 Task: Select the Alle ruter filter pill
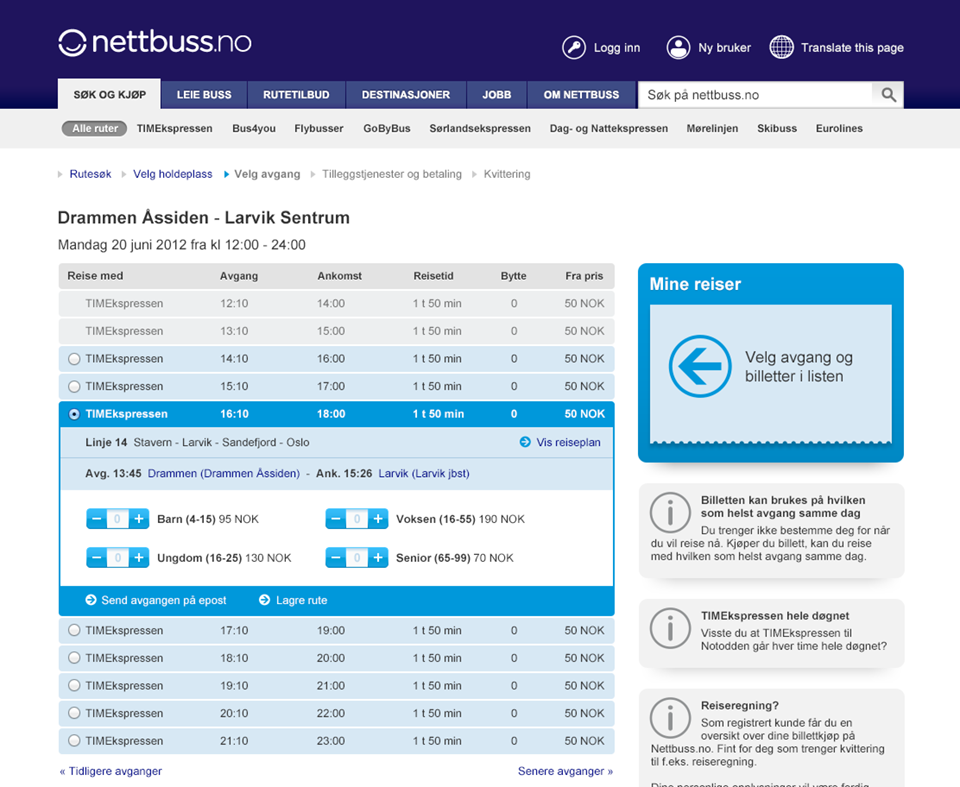[94, 129]
